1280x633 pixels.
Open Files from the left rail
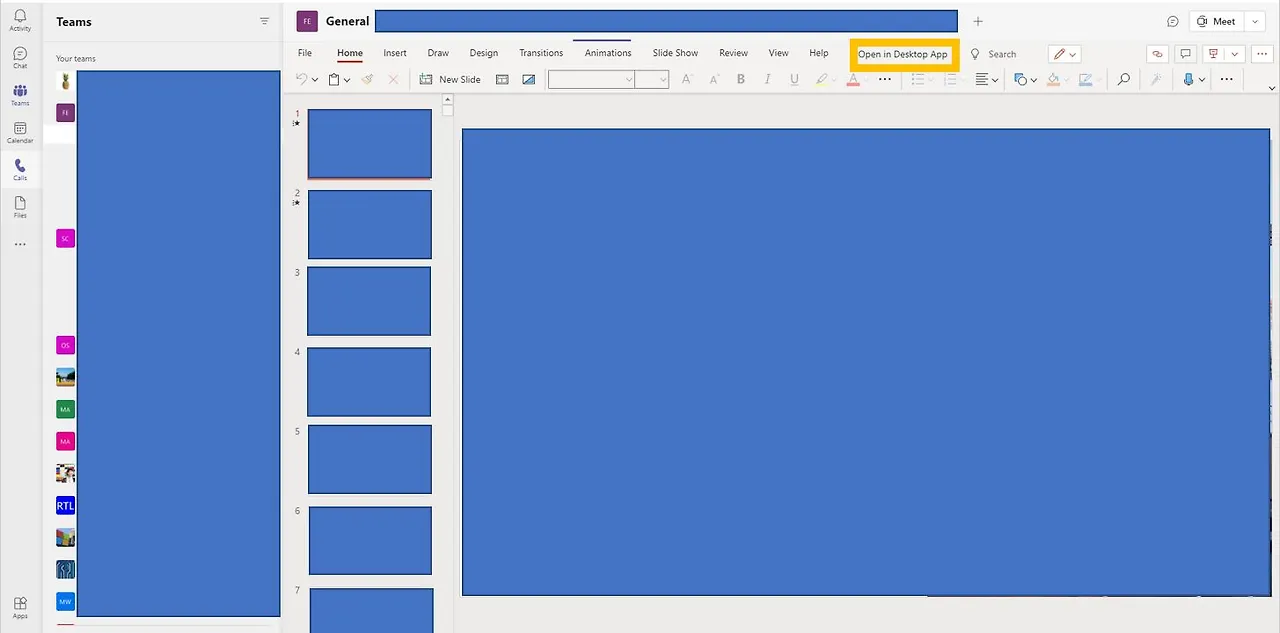20,207
